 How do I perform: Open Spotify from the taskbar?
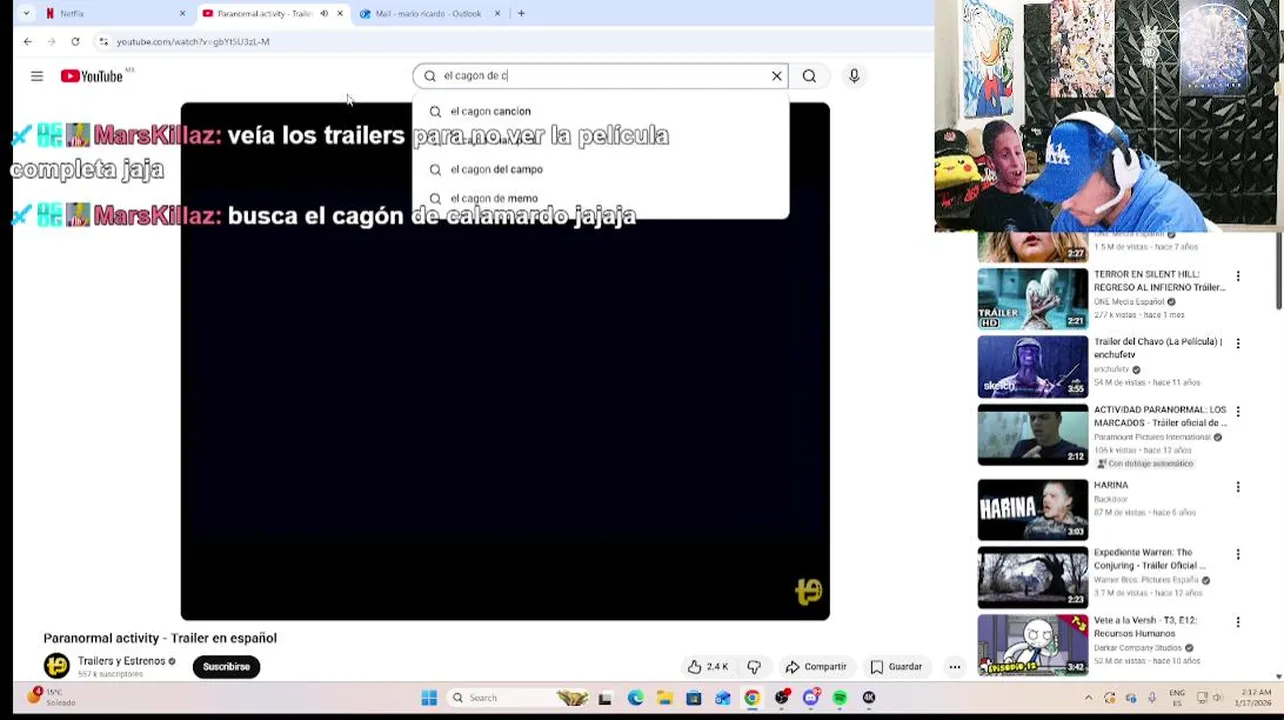[x=840, y=698]
